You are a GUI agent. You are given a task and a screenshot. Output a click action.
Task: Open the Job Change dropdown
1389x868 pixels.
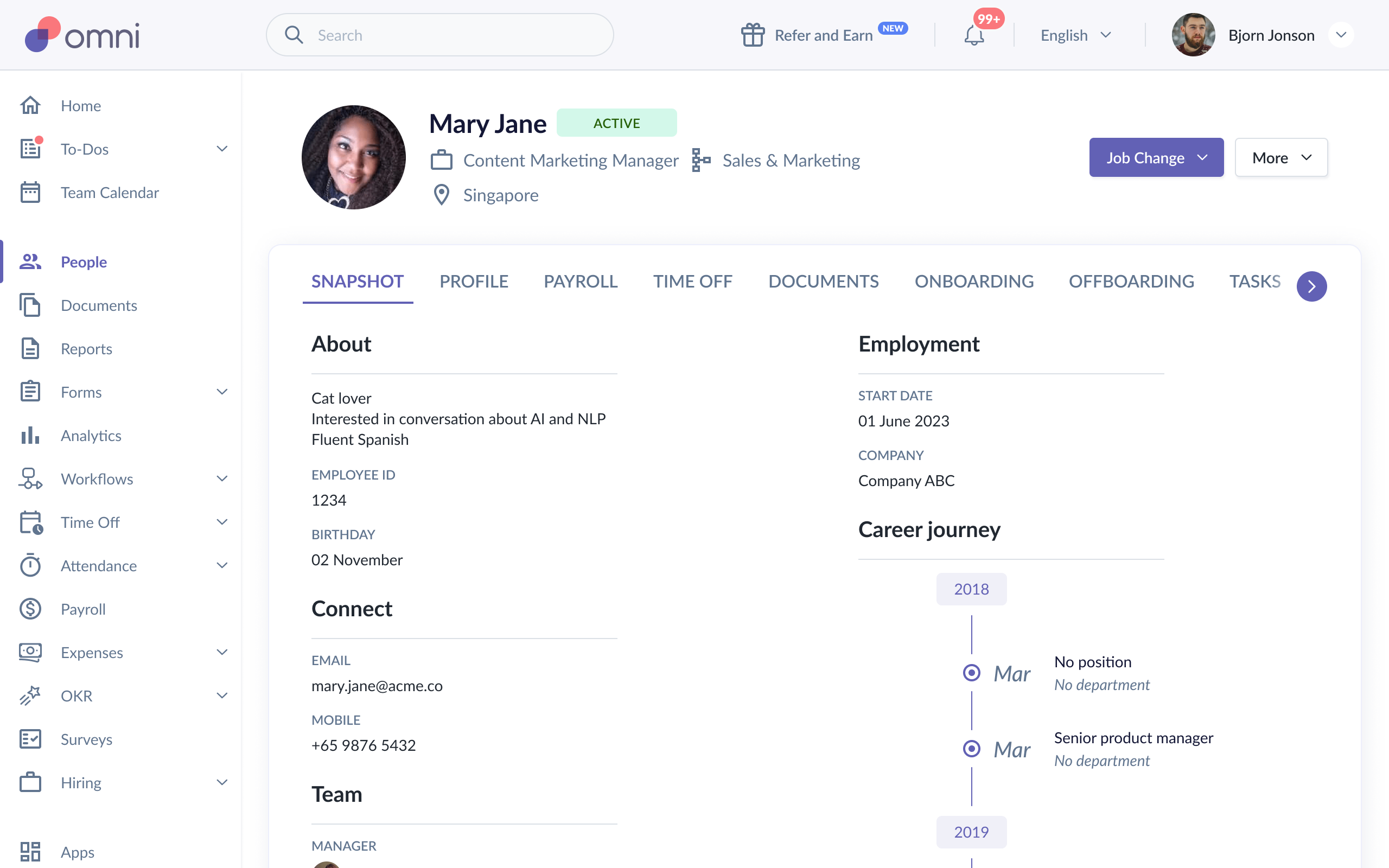pos(1156,158)
